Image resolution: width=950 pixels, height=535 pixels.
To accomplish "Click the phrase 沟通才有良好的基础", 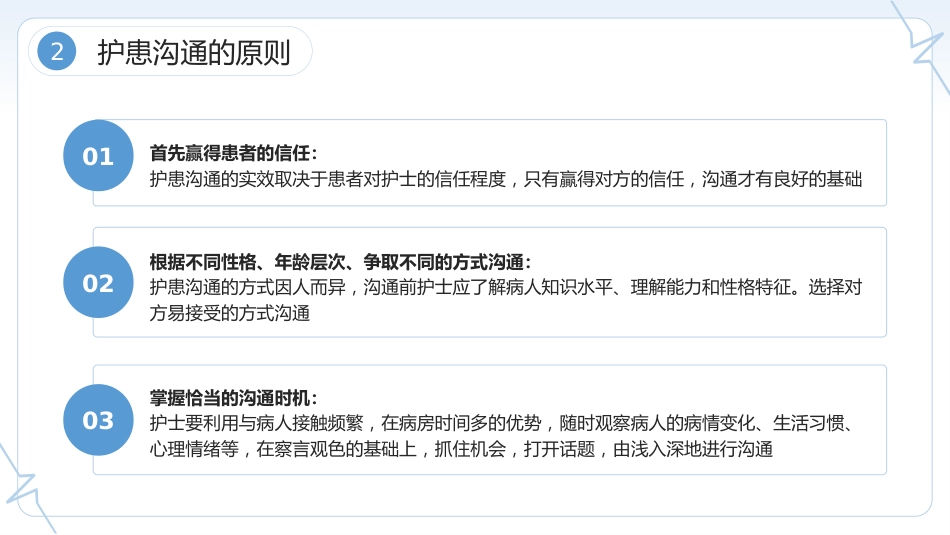I will 782,179.
